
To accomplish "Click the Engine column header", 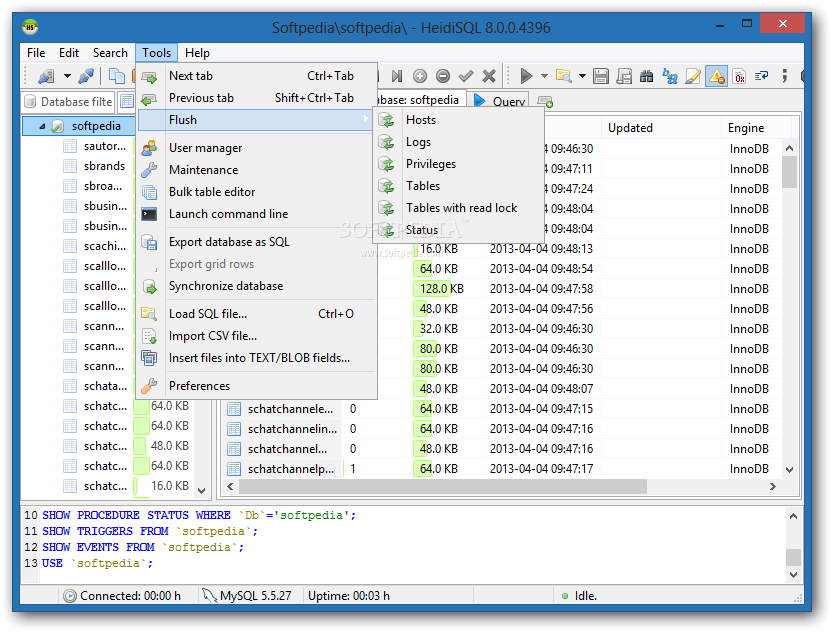I will [x=756, y=128].
